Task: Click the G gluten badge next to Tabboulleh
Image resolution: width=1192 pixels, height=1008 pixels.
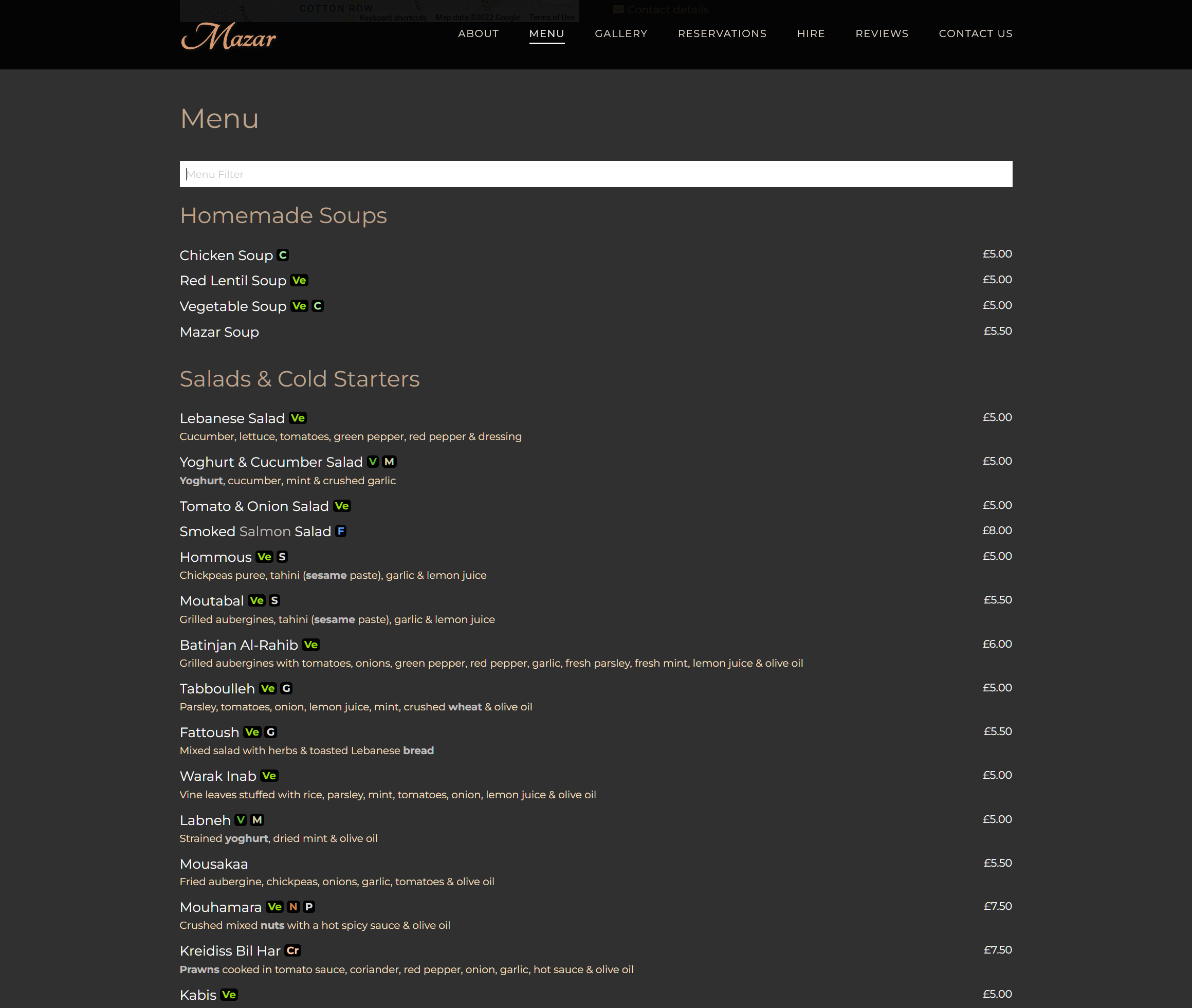Action: (x=286, y=688)
